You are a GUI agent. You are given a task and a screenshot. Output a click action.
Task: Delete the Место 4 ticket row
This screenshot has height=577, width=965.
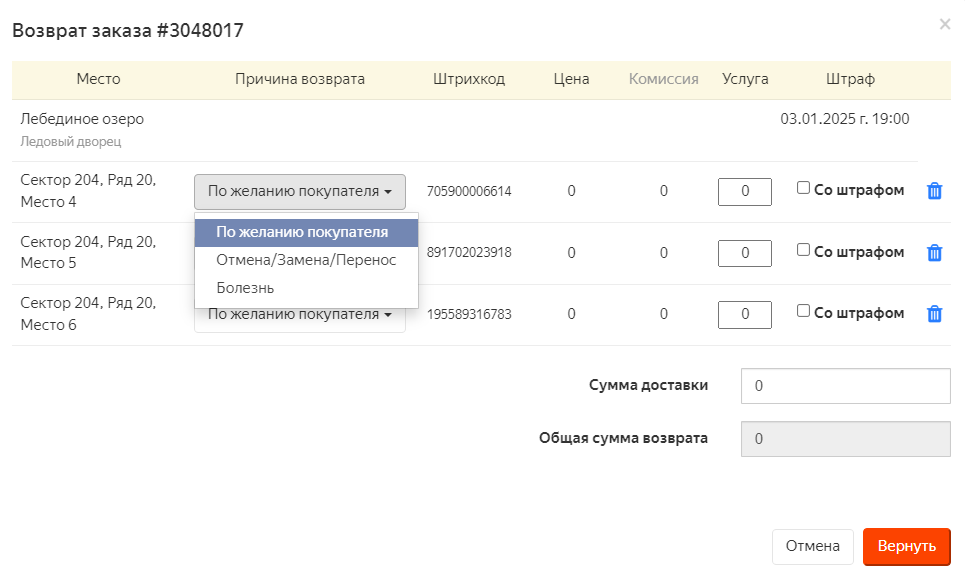click(x=934, y=191)
